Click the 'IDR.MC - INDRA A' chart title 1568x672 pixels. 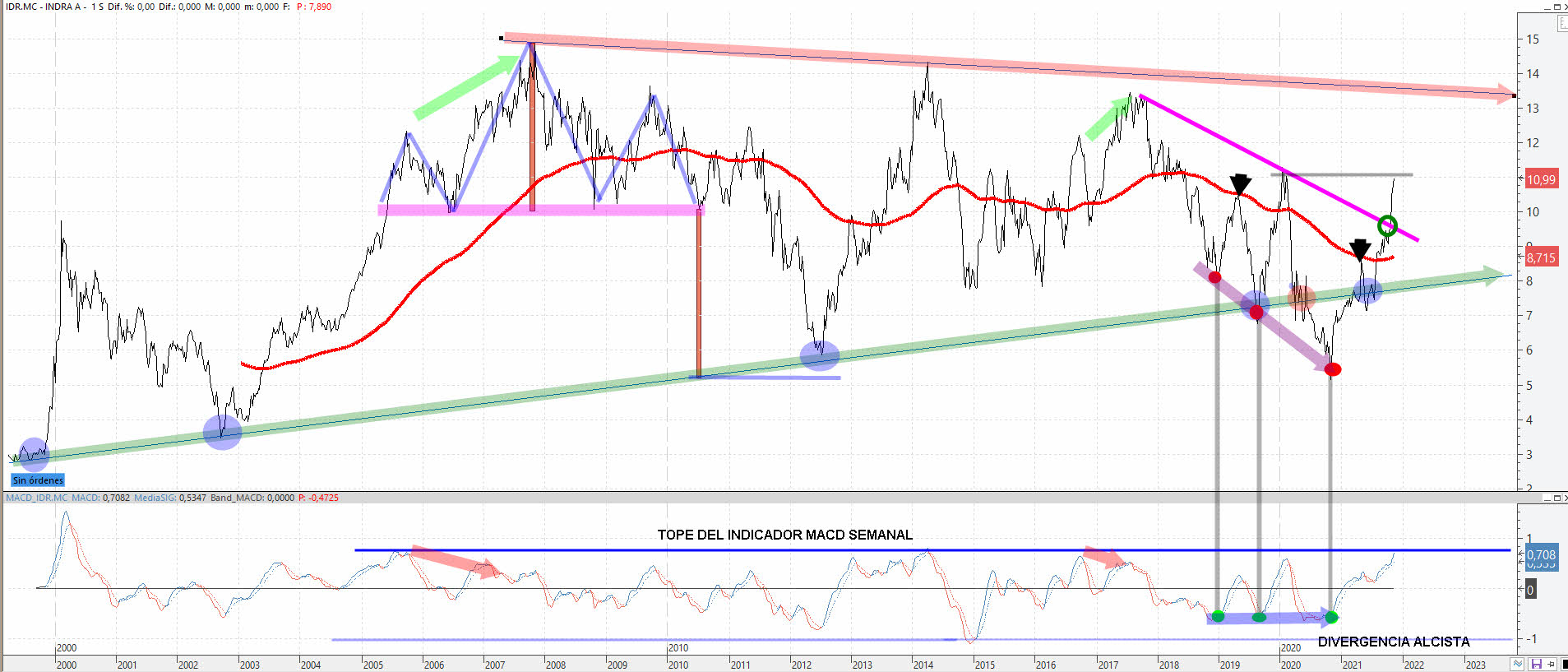pyautogui.click(x=45, y=7)
